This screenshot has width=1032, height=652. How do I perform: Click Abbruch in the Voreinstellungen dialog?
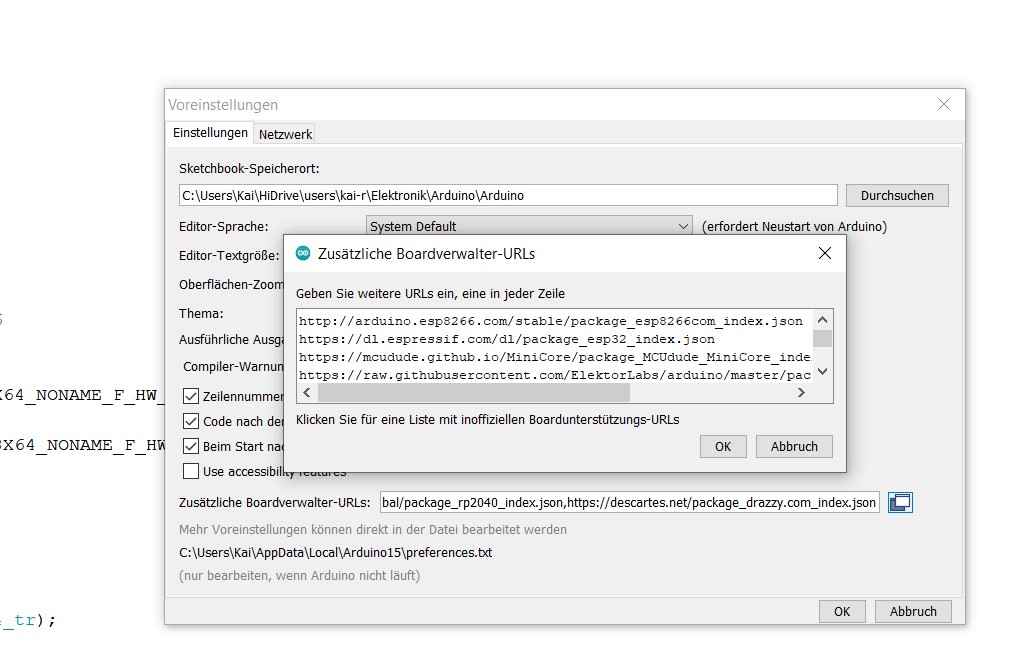(913, 611)
